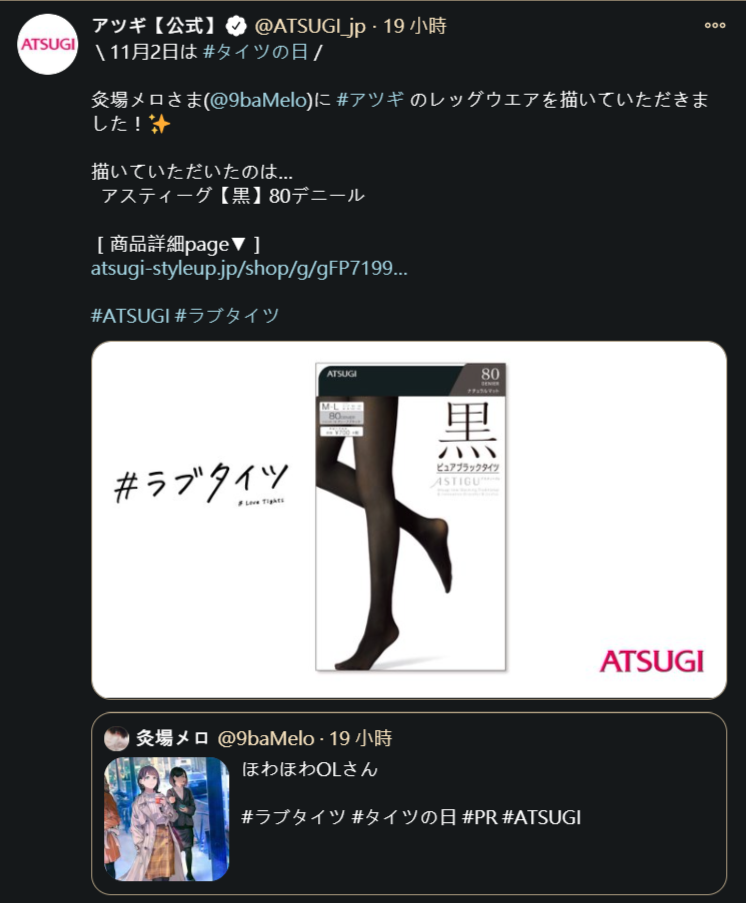Image resolution: width=746 pixels, height=903 pixels.
Task: Click the #ATSUGI hashtag below the link
Action: (x=130, y=316)
